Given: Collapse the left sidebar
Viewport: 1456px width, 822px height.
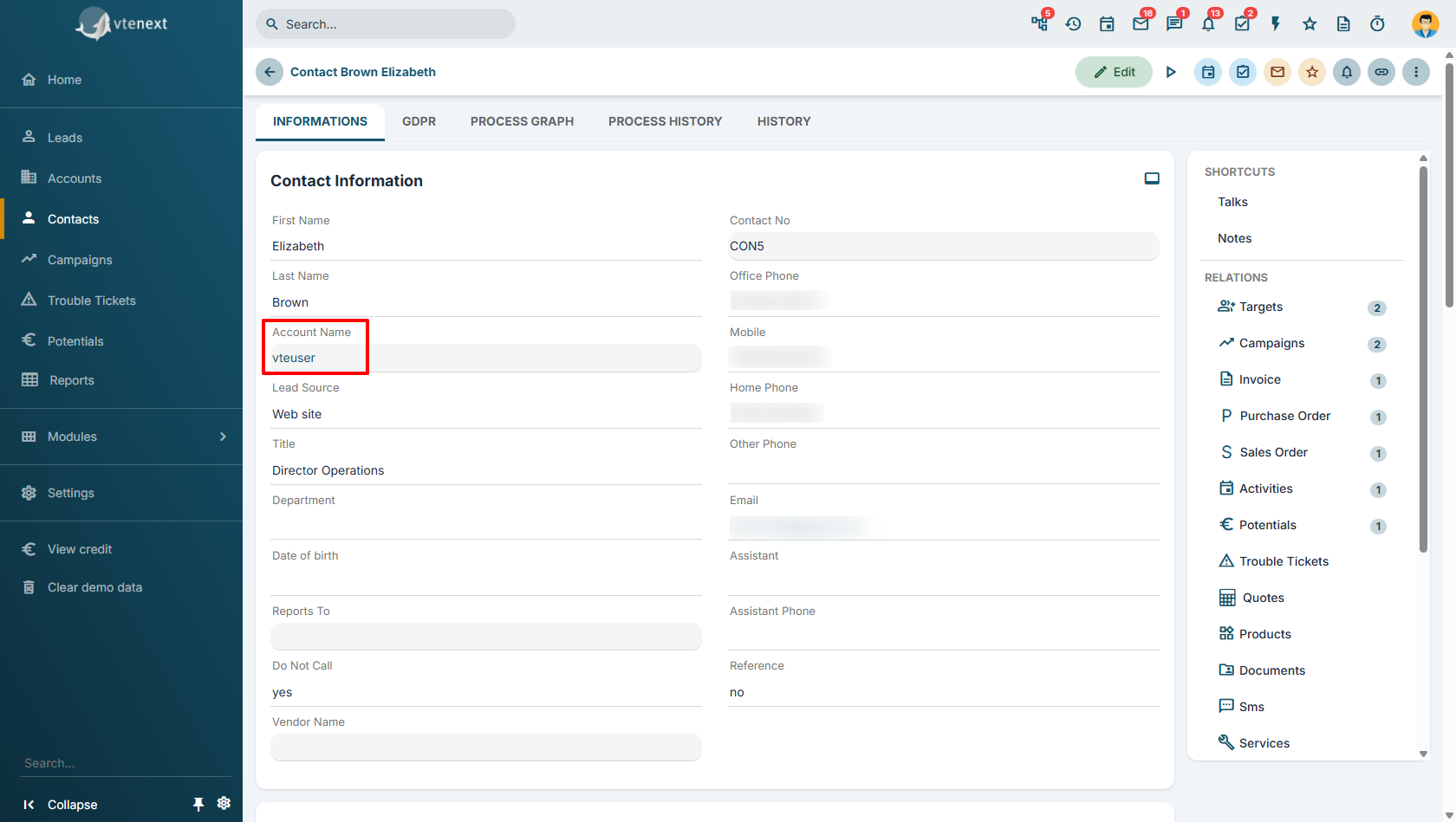Looking at the screenshot, I should point(61,805).
